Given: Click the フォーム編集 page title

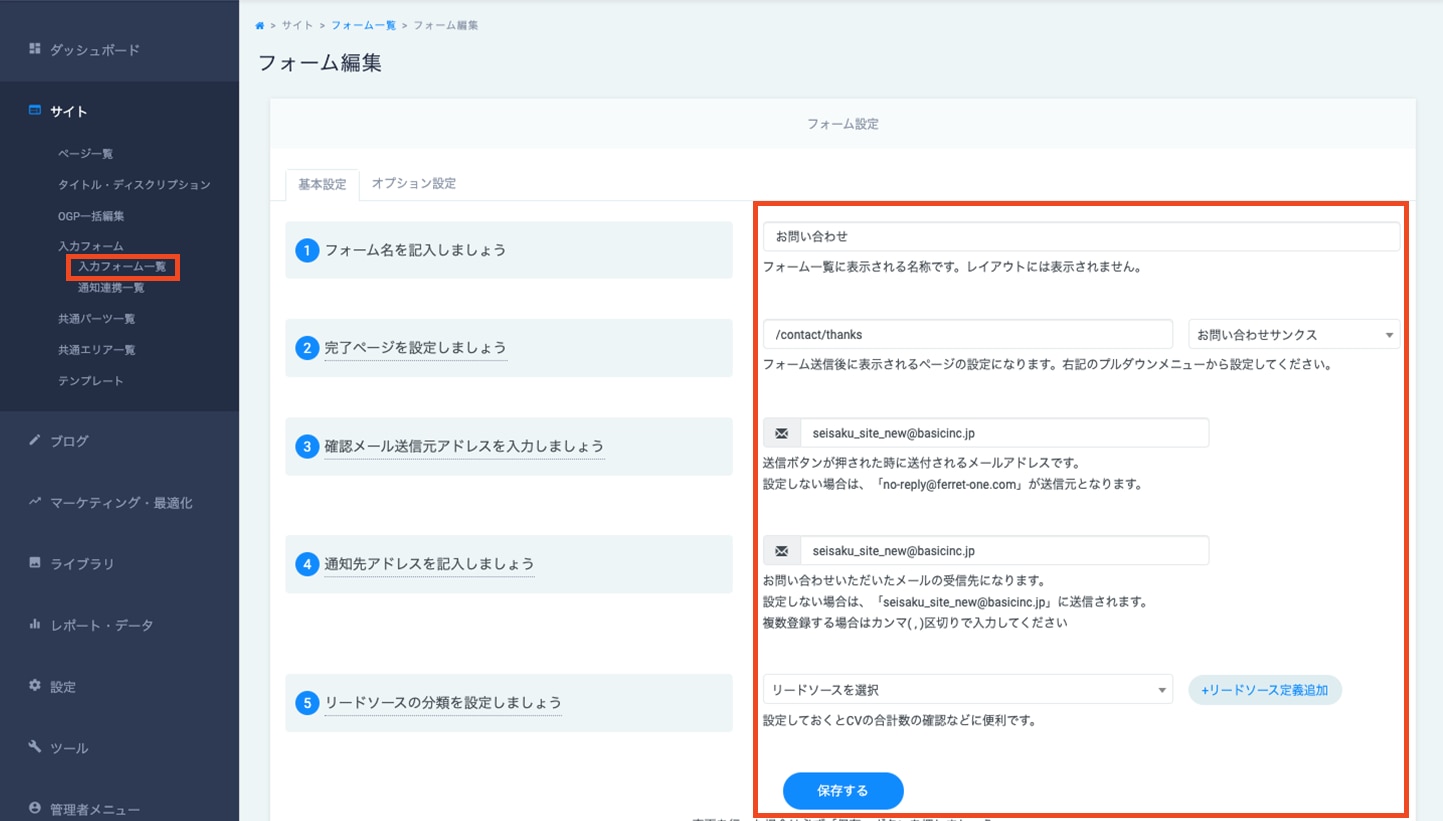Looking at the screenshot, I should pyautogui.click(x=320, y=63).
